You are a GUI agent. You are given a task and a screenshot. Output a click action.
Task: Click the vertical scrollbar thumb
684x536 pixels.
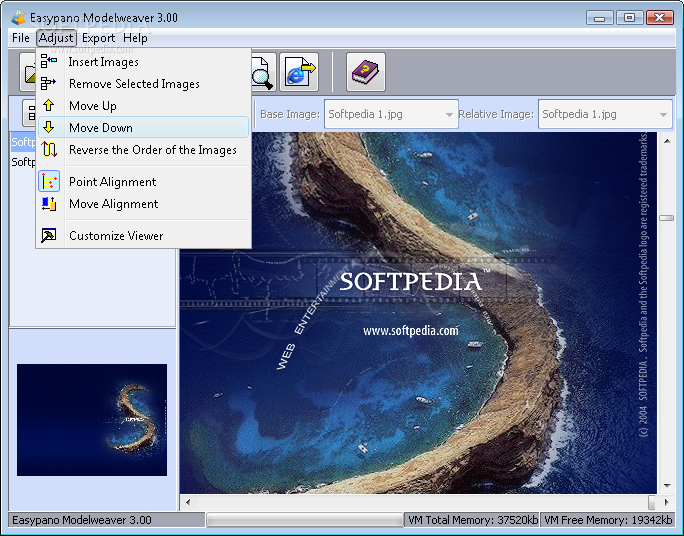coord(667,218)
